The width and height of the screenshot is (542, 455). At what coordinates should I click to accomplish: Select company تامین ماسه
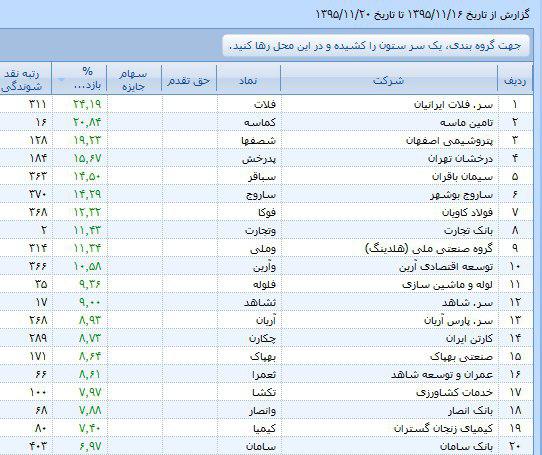(466, 122)
